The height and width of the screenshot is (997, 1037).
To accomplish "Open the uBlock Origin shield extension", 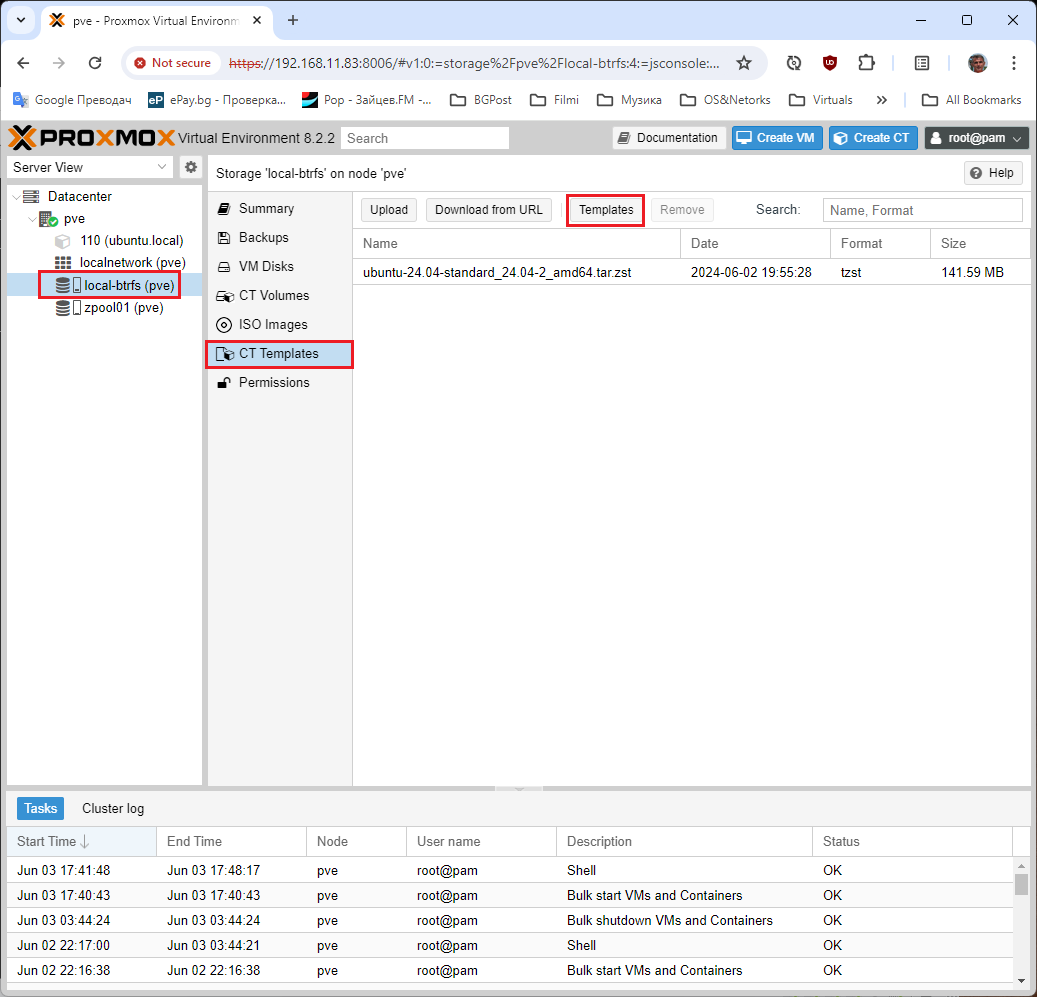I will [x=829, y=63].
